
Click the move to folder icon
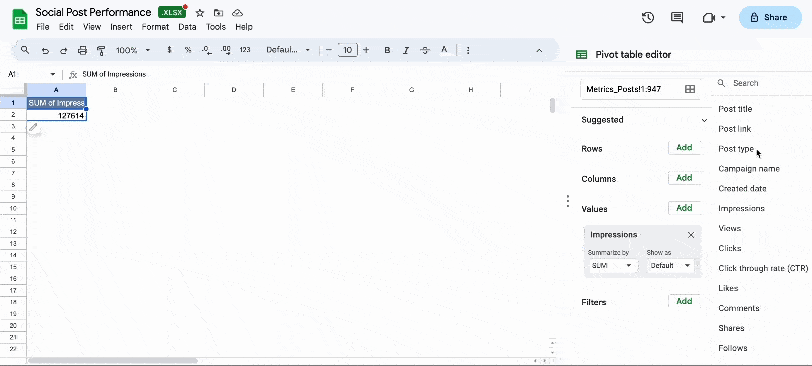tap(219, 13)
